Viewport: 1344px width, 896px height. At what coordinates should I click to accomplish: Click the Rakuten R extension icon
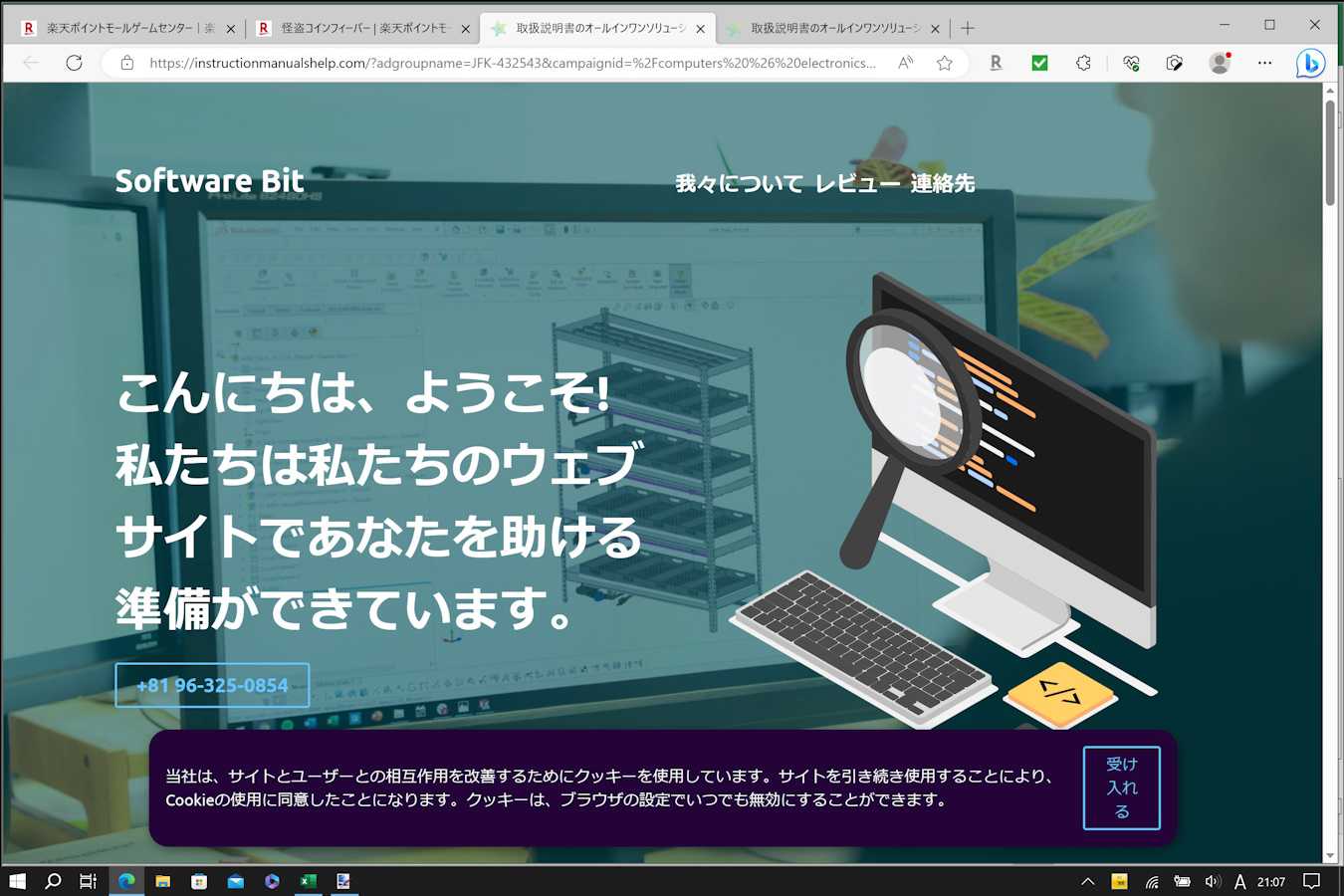point(996,63)
